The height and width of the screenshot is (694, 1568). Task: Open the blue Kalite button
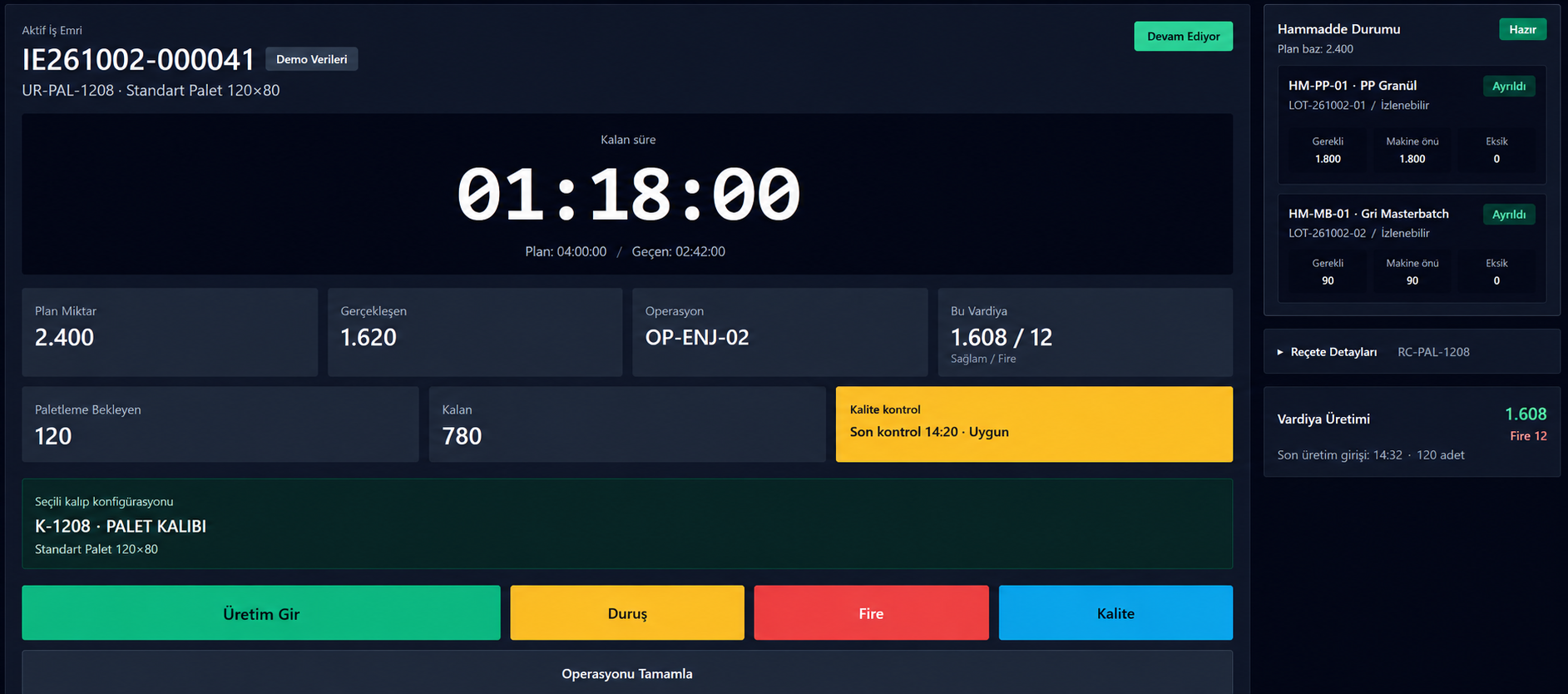point(1115,612)
